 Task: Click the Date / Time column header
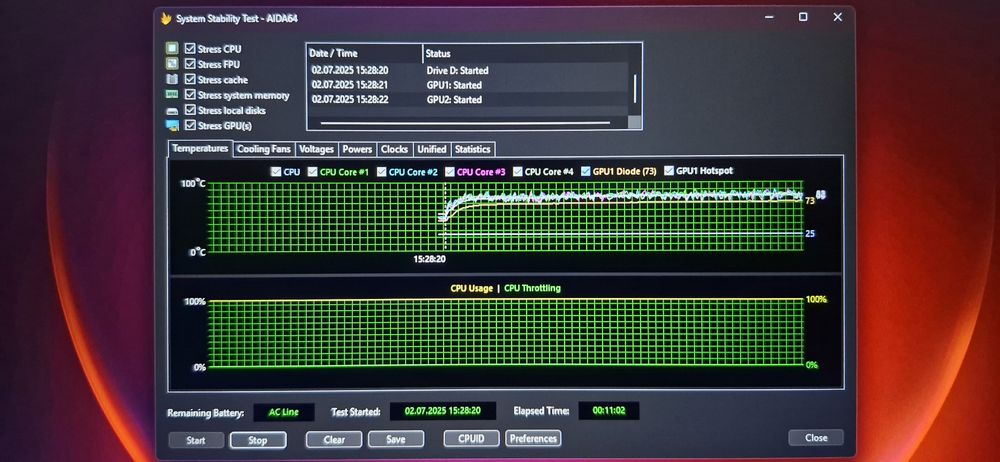365,54
